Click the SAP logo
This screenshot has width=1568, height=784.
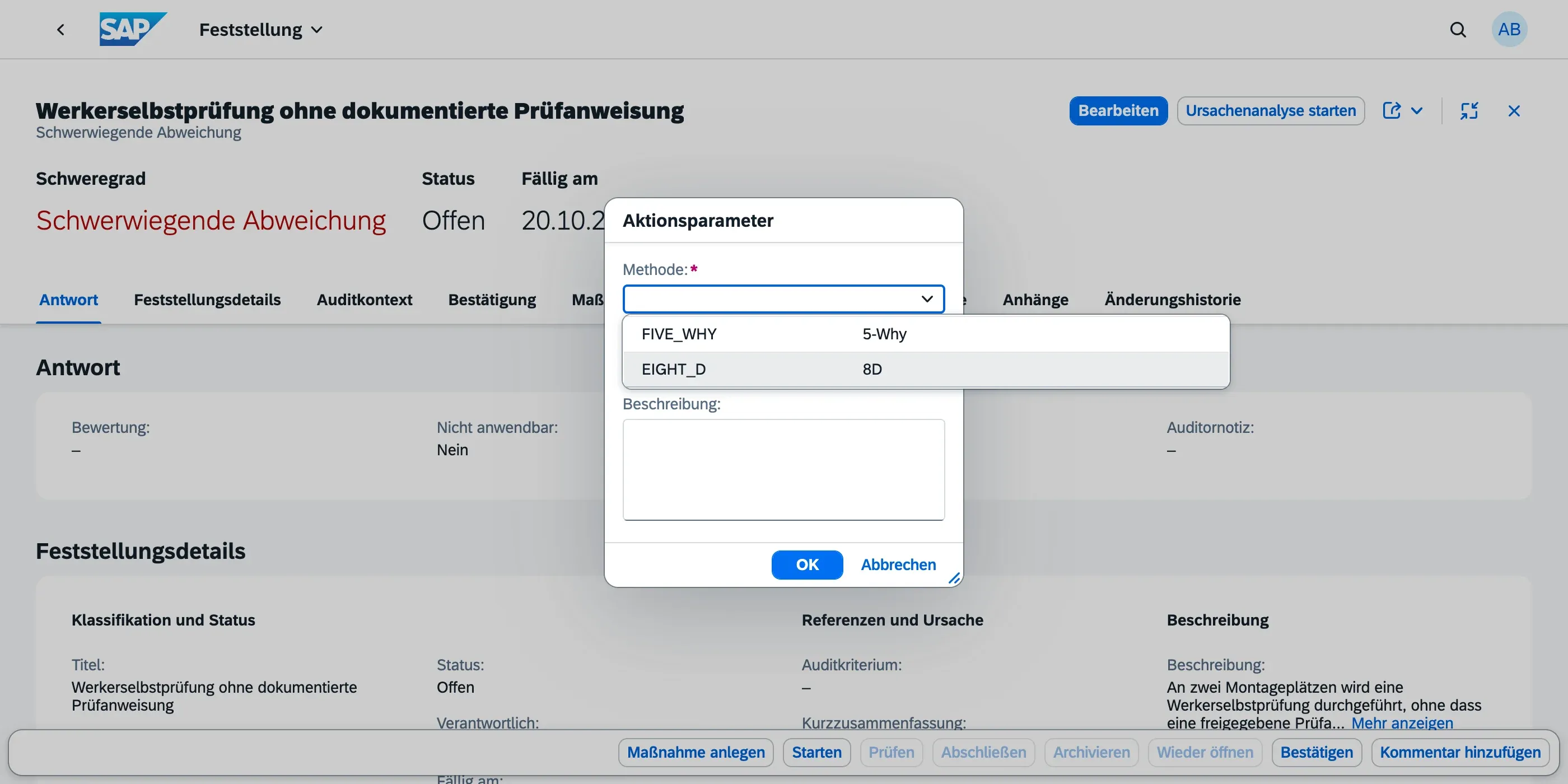point(133,29)
